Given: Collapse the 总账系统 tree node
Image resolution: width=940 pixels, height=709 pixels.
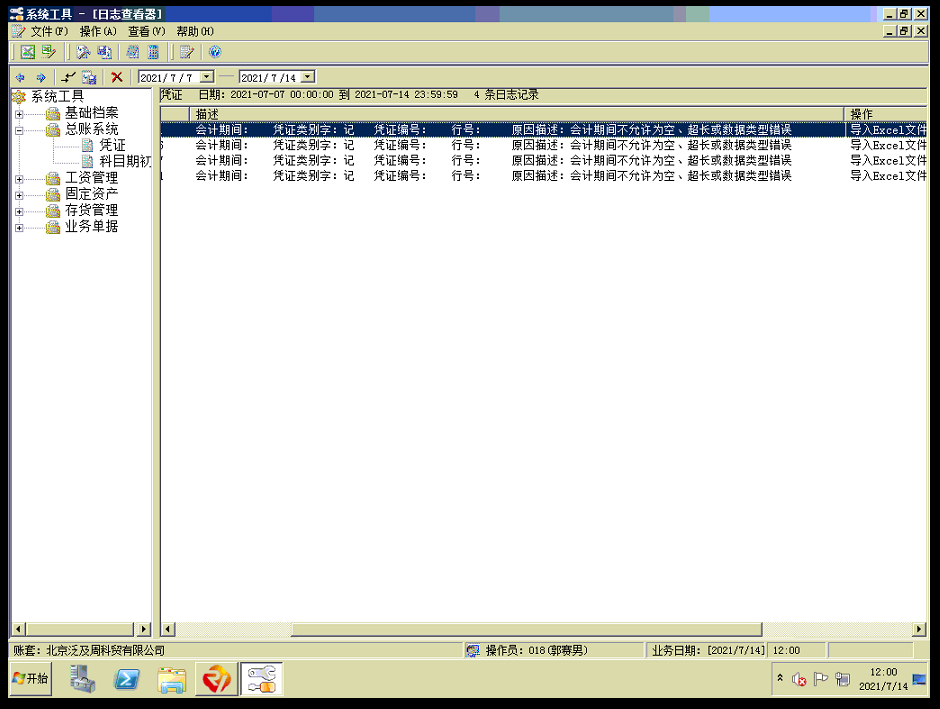Looking at the screenshot, I should coord(19,129).
